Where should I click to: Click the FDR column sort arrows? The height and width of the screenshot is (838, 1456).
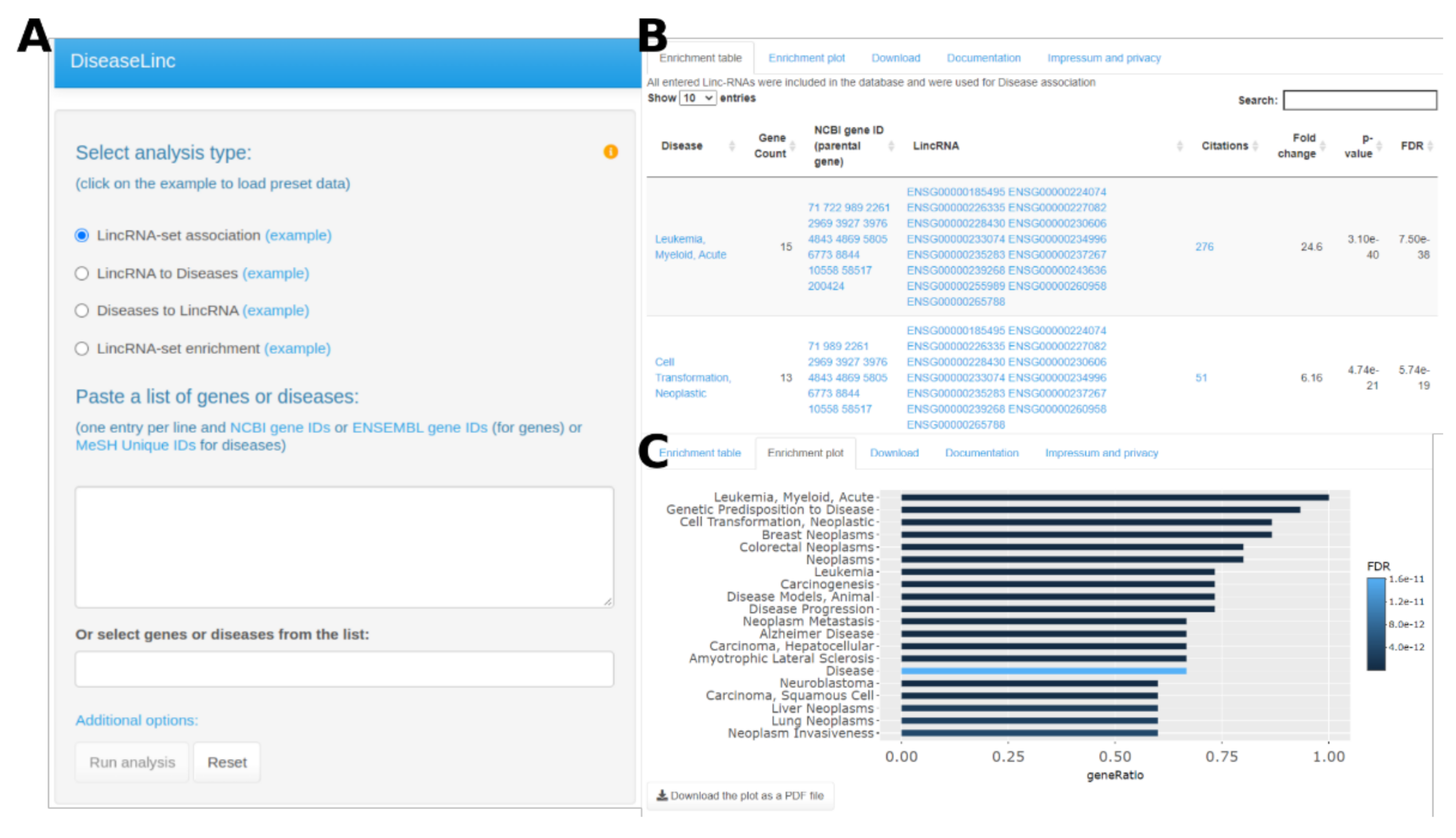1430,146
